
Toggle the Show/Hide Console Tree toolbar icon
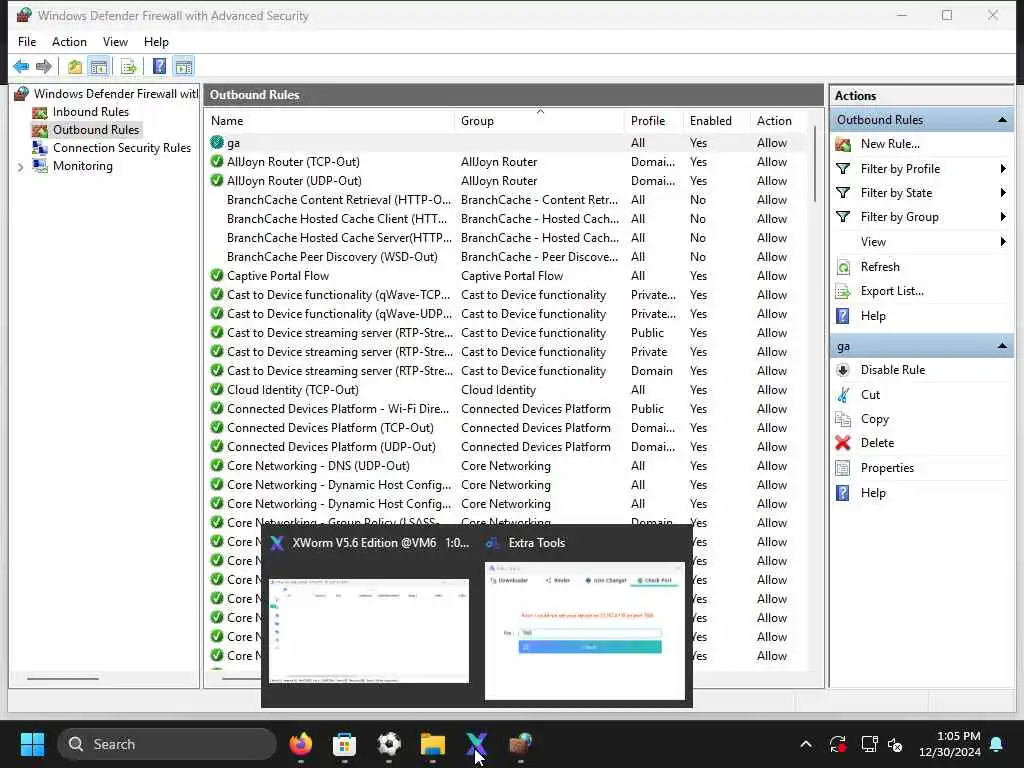[x=99, y=66]
